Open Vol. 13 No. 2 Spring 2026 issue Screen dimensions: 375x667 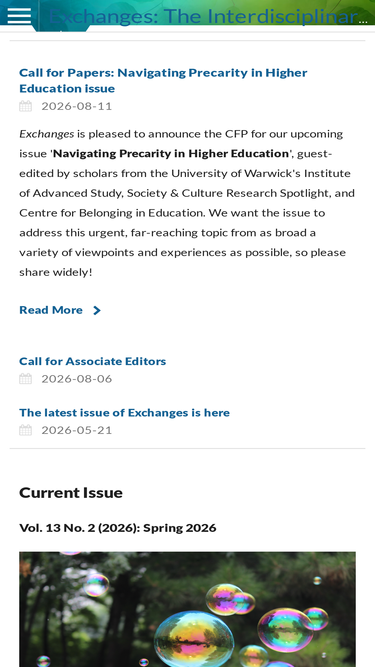118,528
